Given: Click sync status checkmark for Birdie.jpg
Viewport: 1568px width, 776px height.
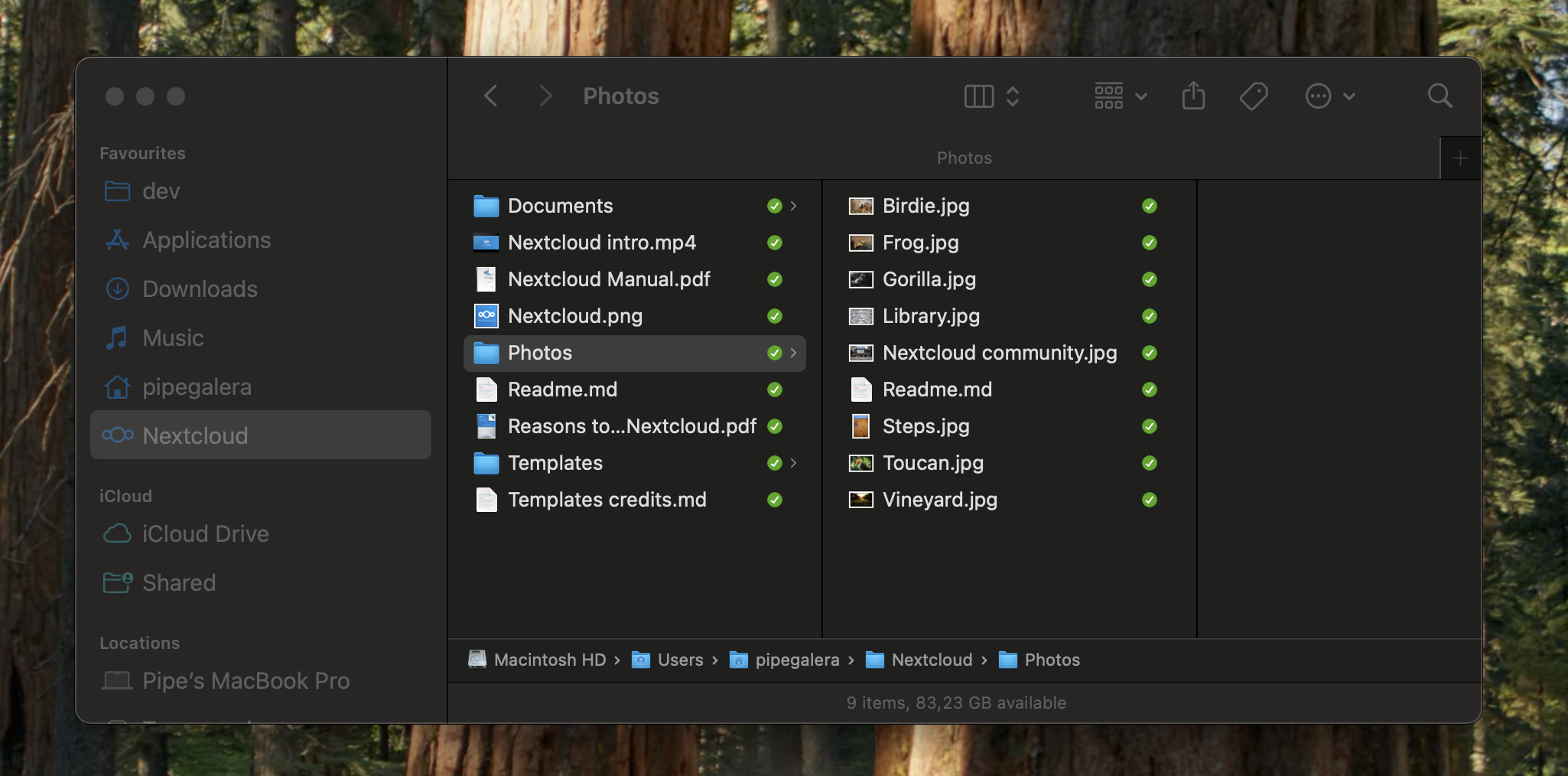Looking at the screenshot, I should click(x=1149, y=206).
